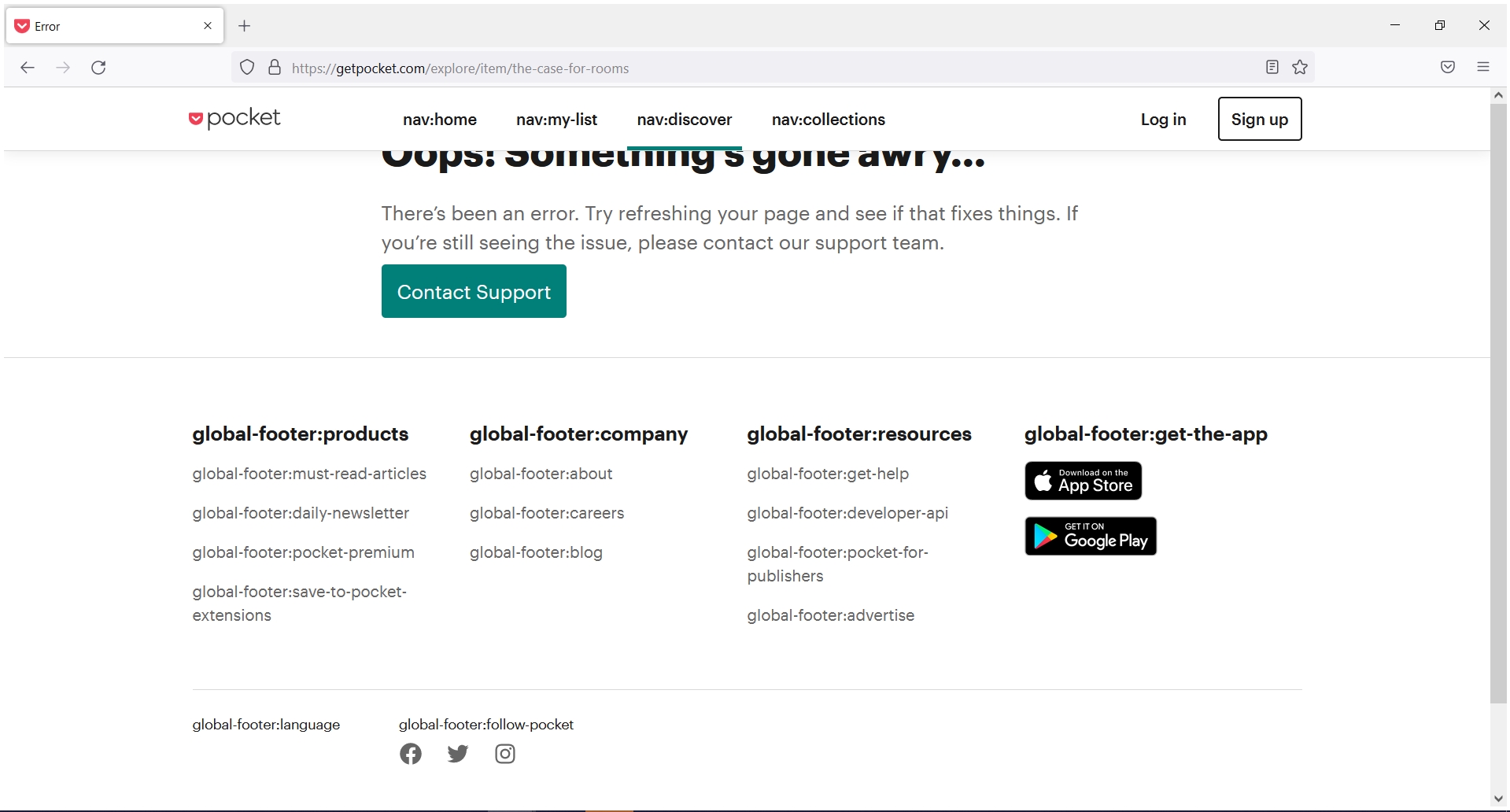
Task: Open Pocket's Twitter profile
Action: point(457,753)
